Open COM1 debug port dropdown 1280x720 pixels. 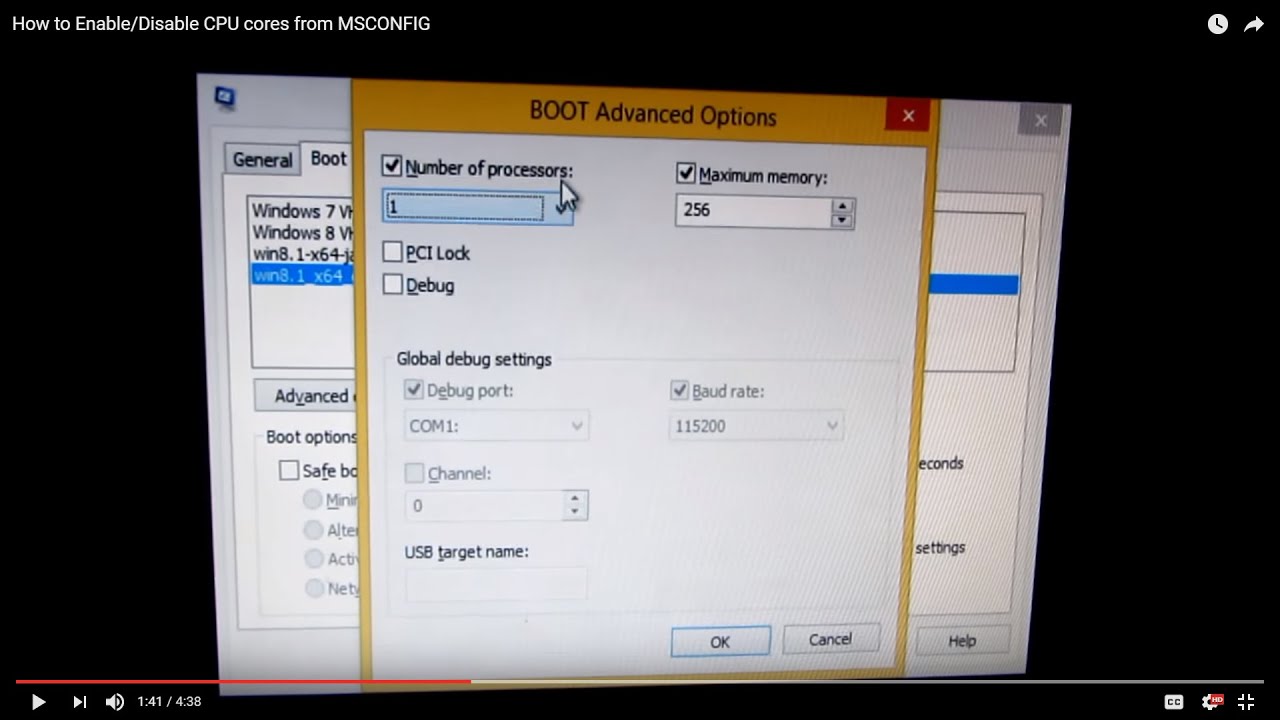point(495,425)
